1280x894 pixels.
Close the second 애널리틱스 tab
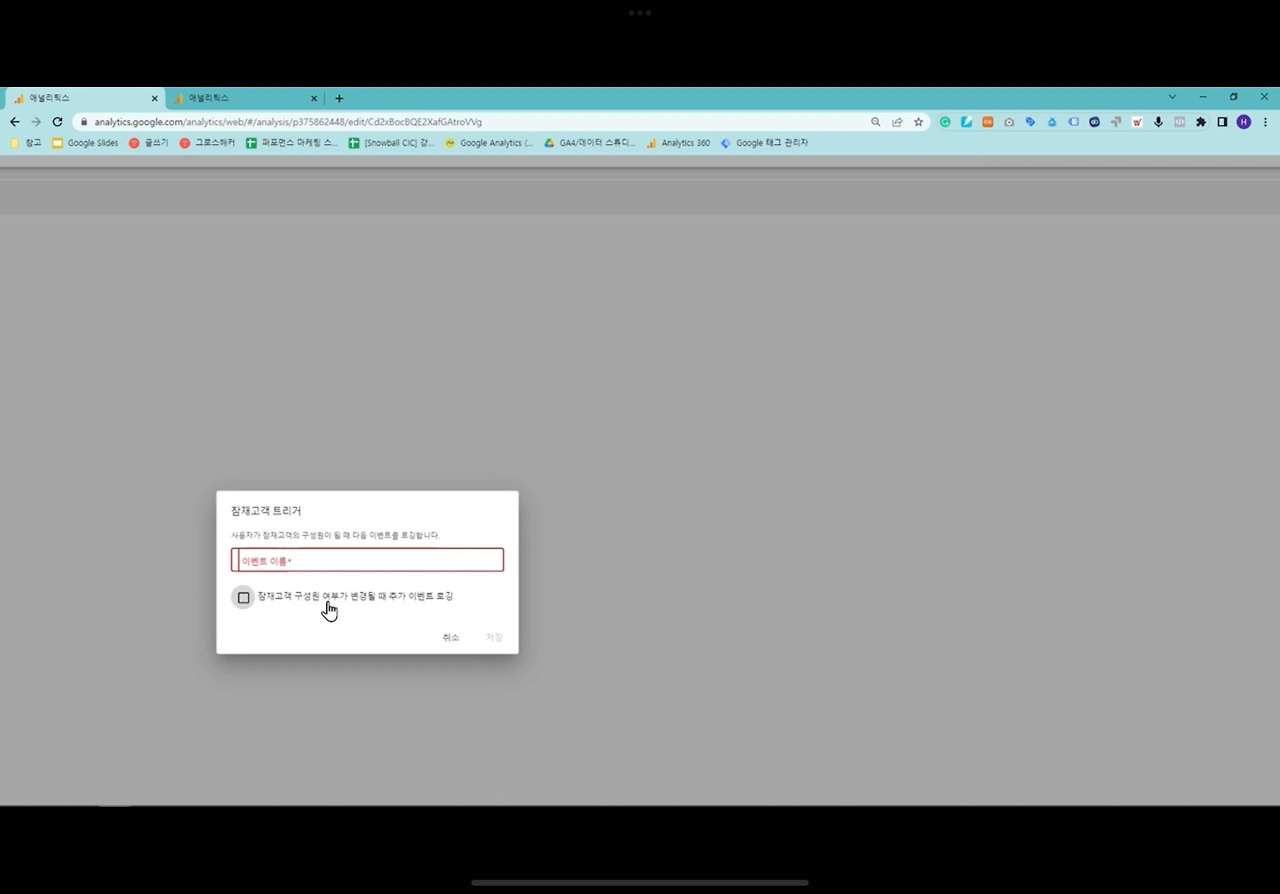[314, 98]
